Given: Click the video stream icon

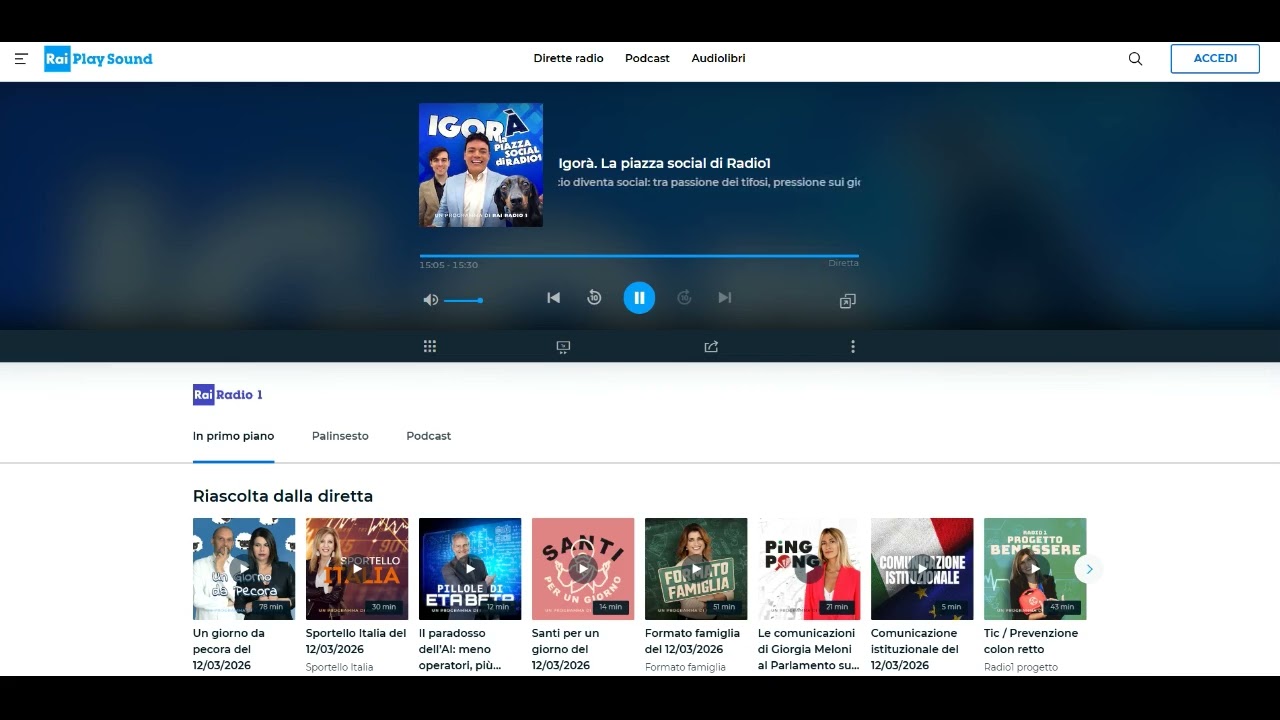Looking at the screenshot, I should 563,347.
